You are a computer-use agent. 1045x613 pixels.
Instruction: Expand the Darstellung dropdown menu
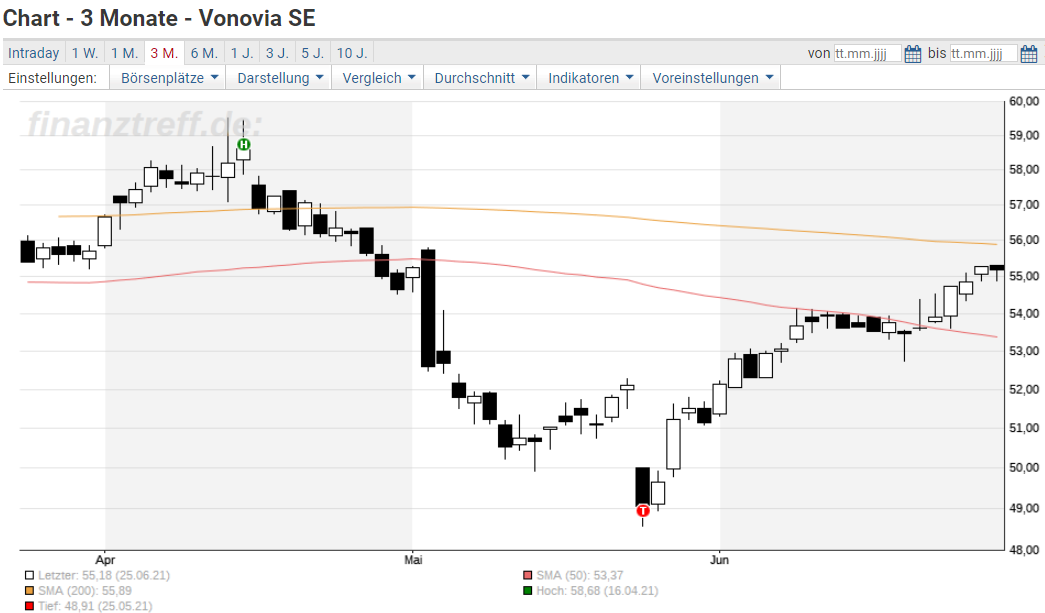point(280,78)
